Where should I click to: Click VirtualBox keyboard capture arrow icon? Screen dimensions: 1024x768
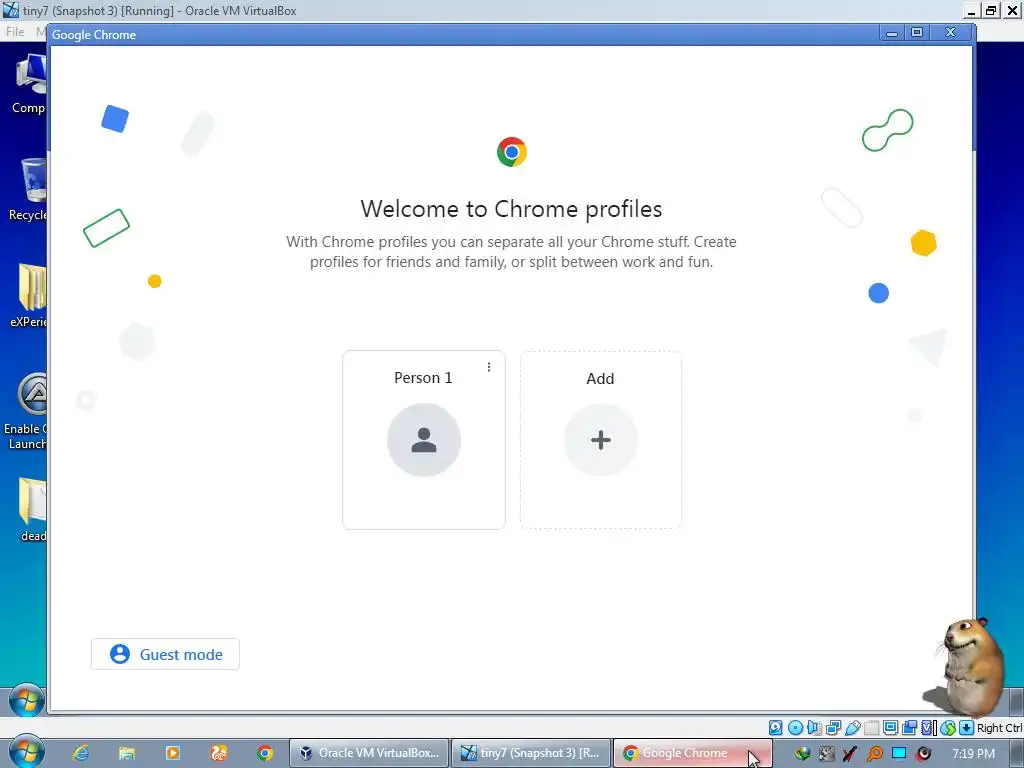click(967, 728)
